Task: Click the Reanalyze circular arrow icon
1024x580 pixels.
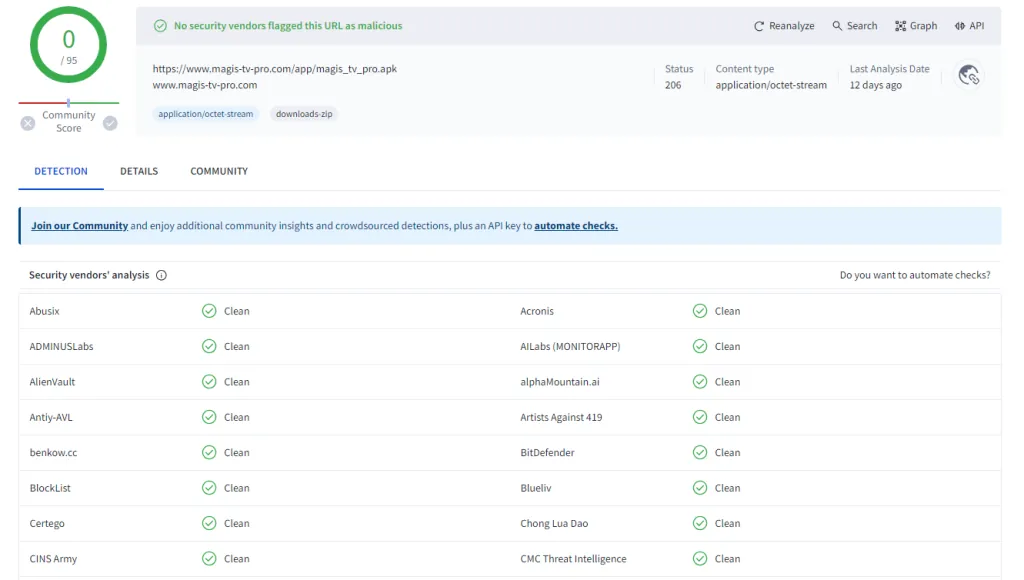Action: coord(758,26)
